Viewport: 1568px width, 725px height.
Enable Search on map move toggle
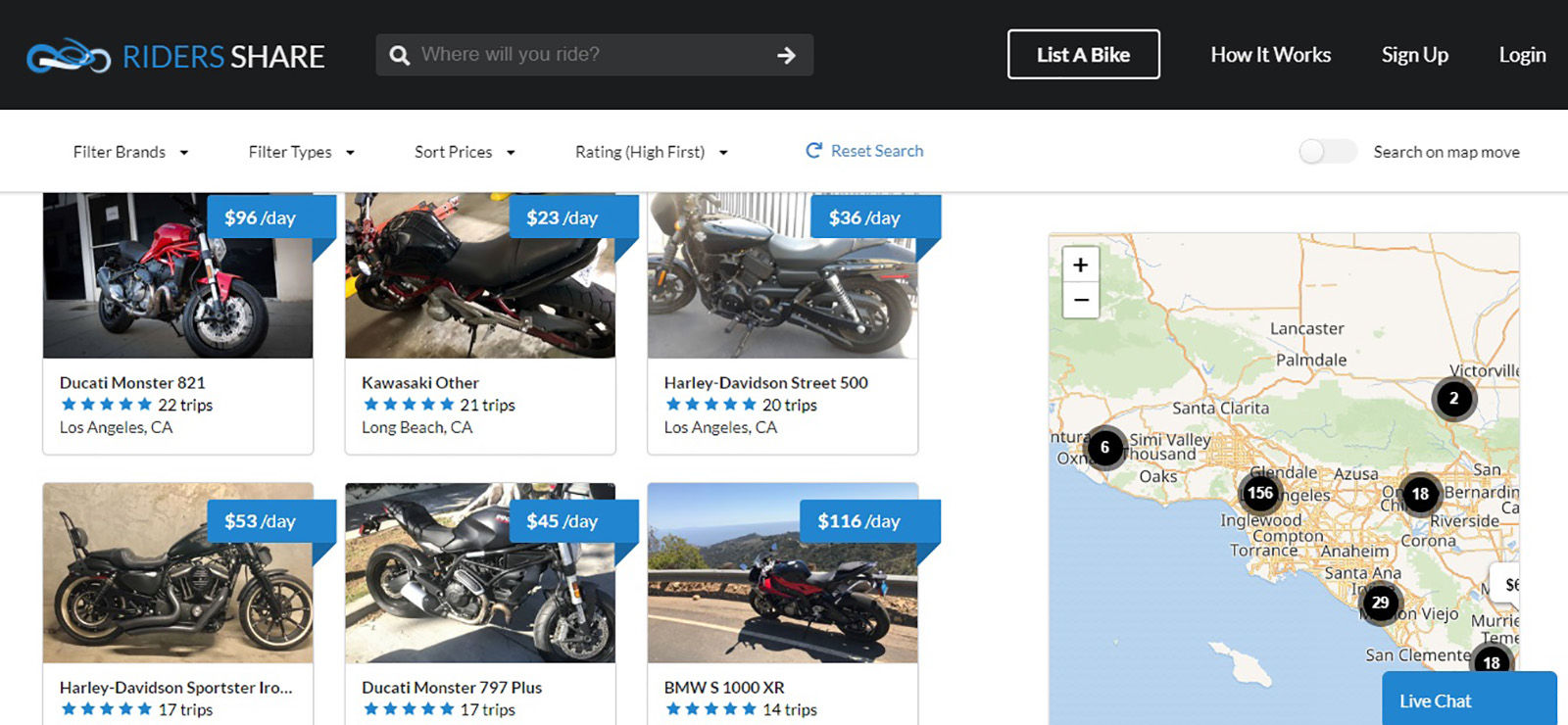pos(1327,152)
